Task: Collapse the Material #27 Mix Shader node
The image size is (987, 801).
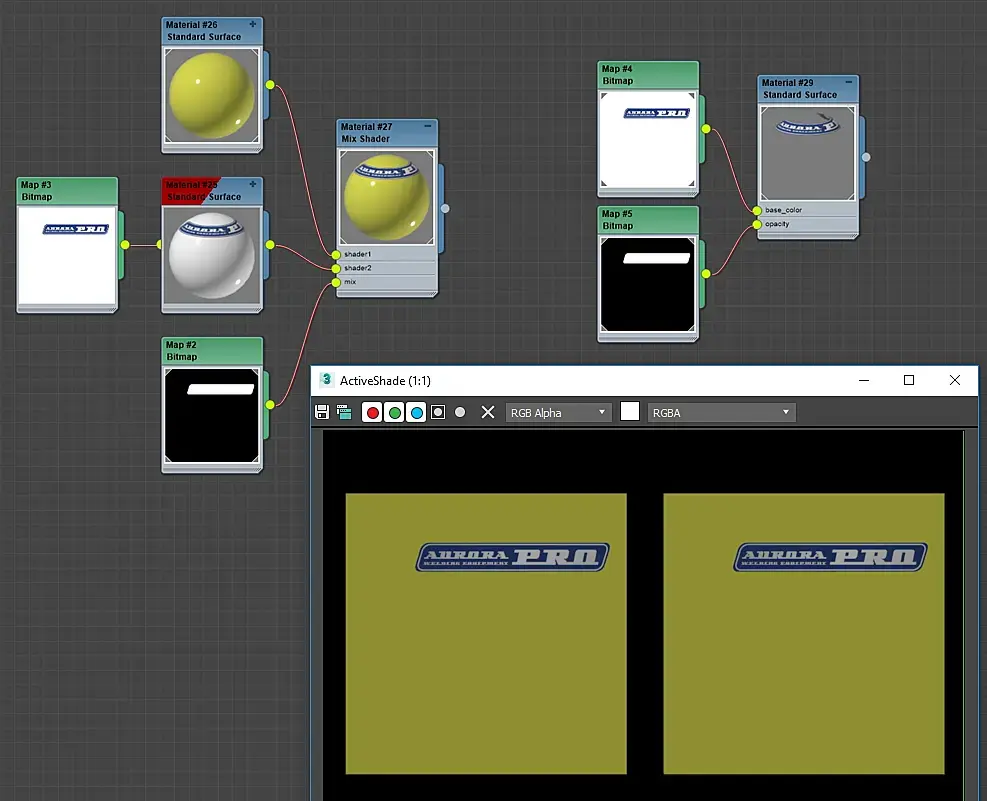Action: click(x=428, y=126)
